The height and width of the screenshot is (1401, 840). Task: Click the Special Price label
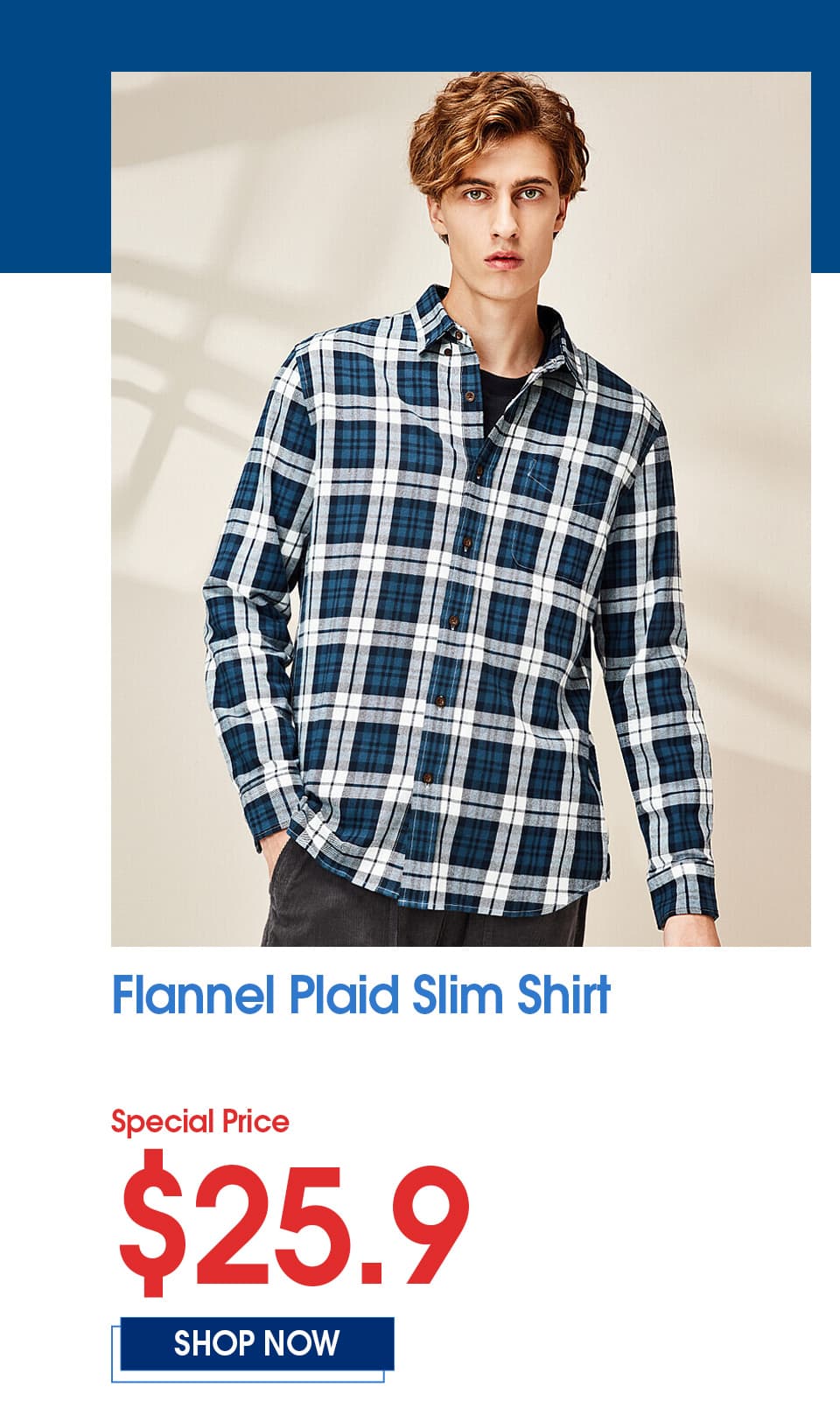(199, 1121)
